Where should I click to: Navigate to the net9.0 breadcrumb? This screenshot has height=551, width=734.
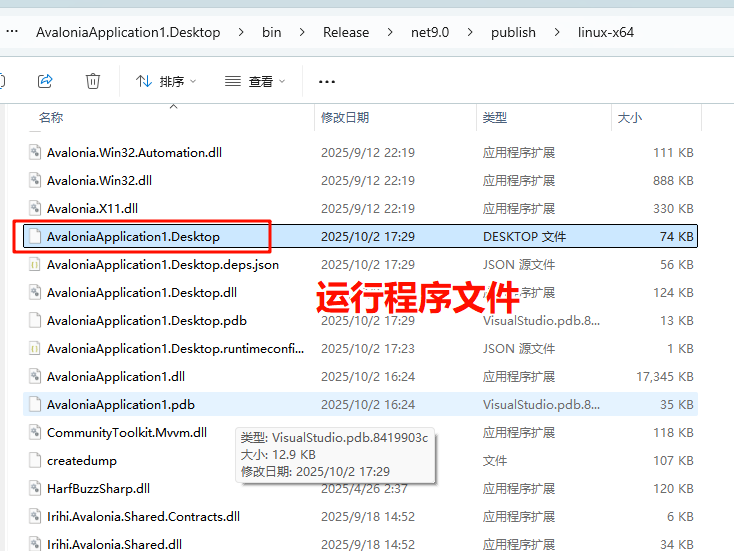click(430, 32)
